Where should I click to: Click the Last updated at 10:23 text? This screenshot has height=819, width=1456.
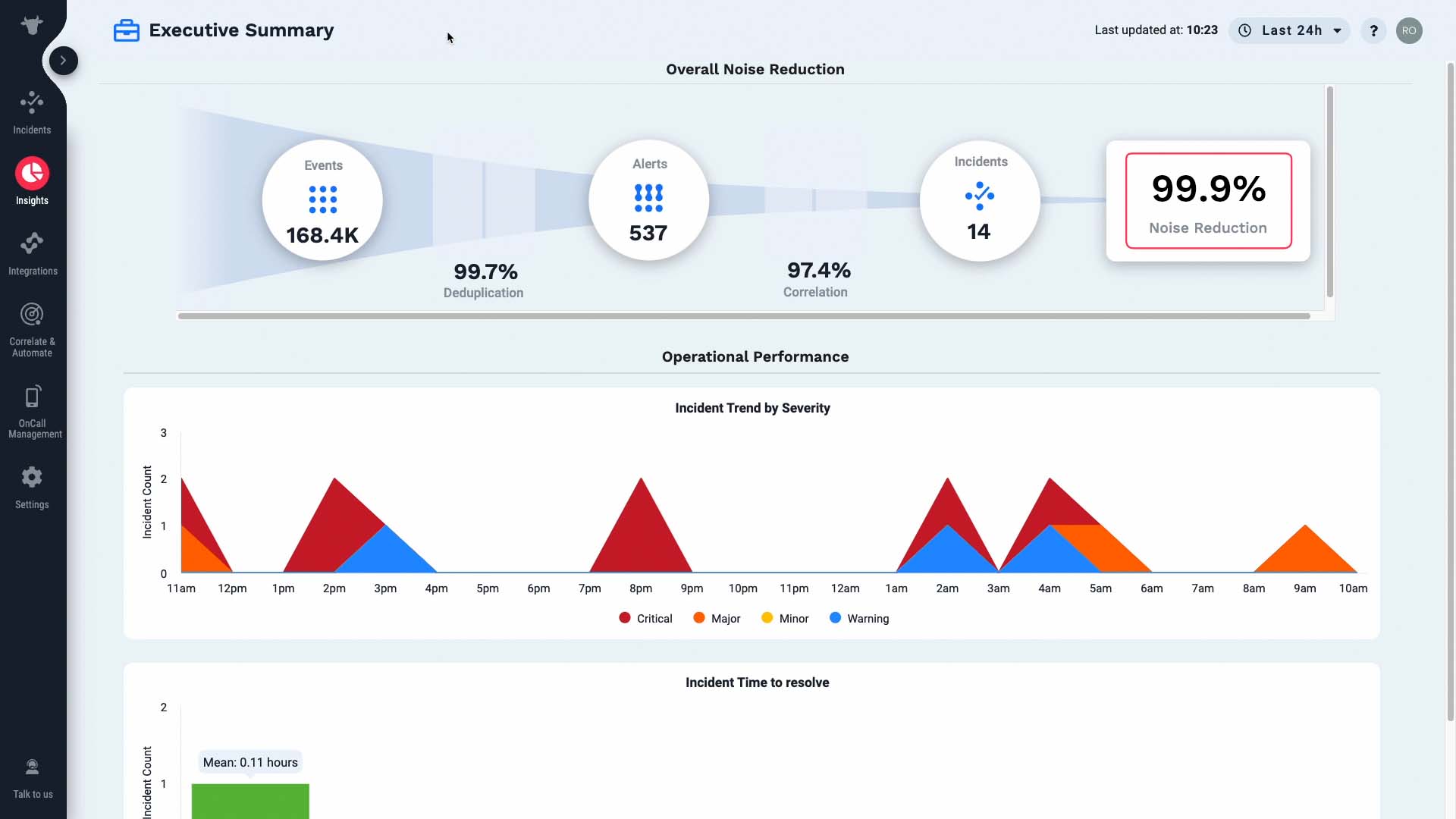[x=1156, y=30]
